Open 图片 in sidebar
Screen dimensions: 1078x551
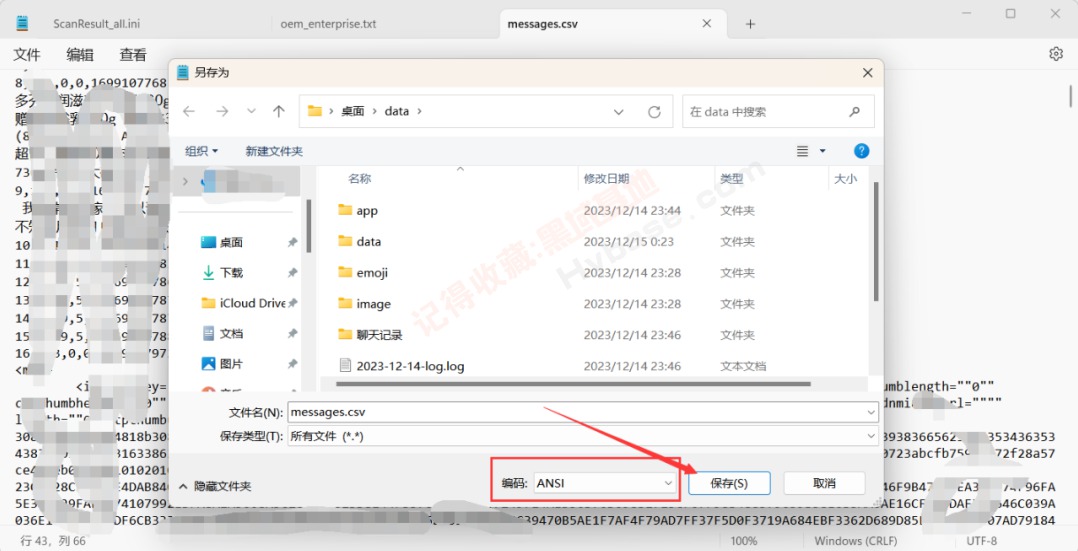[231, 364]
